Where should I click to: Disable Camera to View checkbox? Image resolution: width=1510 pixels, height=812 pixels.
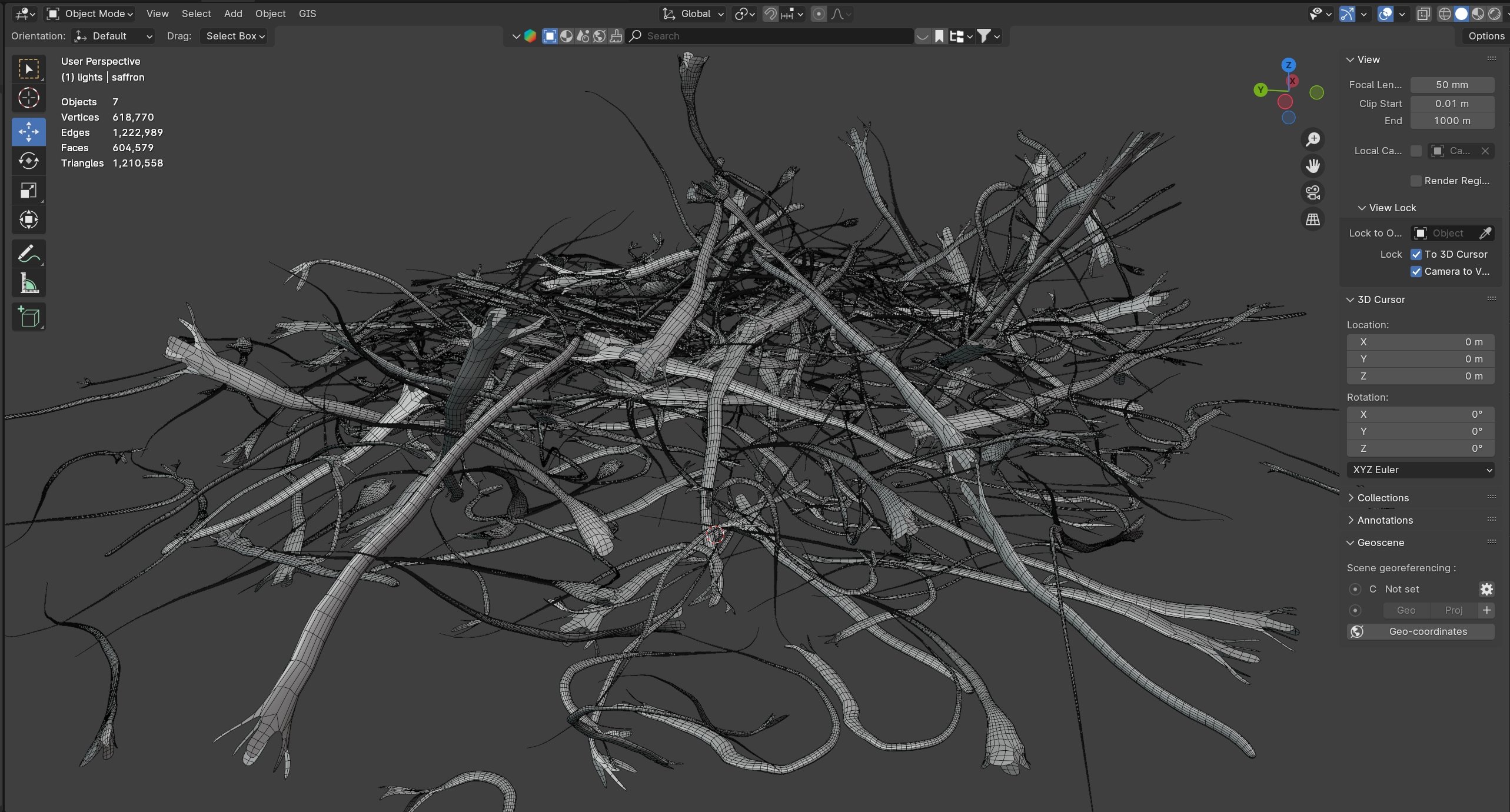pyautogui.click(x=1416, y=271)
